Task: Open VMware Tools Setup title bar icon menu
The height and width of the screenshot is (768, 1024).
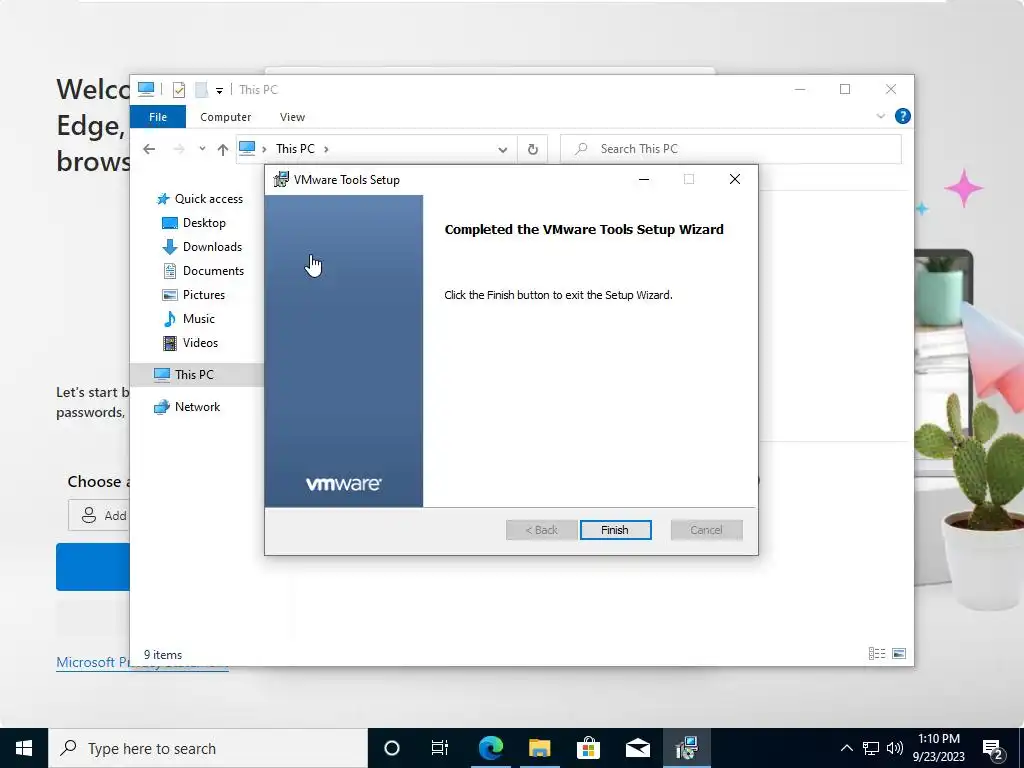Action: [281, 180]
